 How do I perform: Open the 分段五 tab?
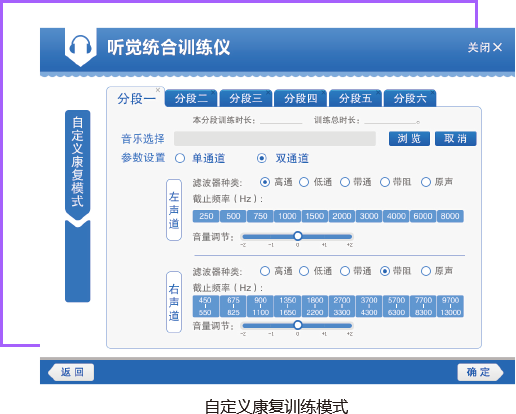pos(355,98)
